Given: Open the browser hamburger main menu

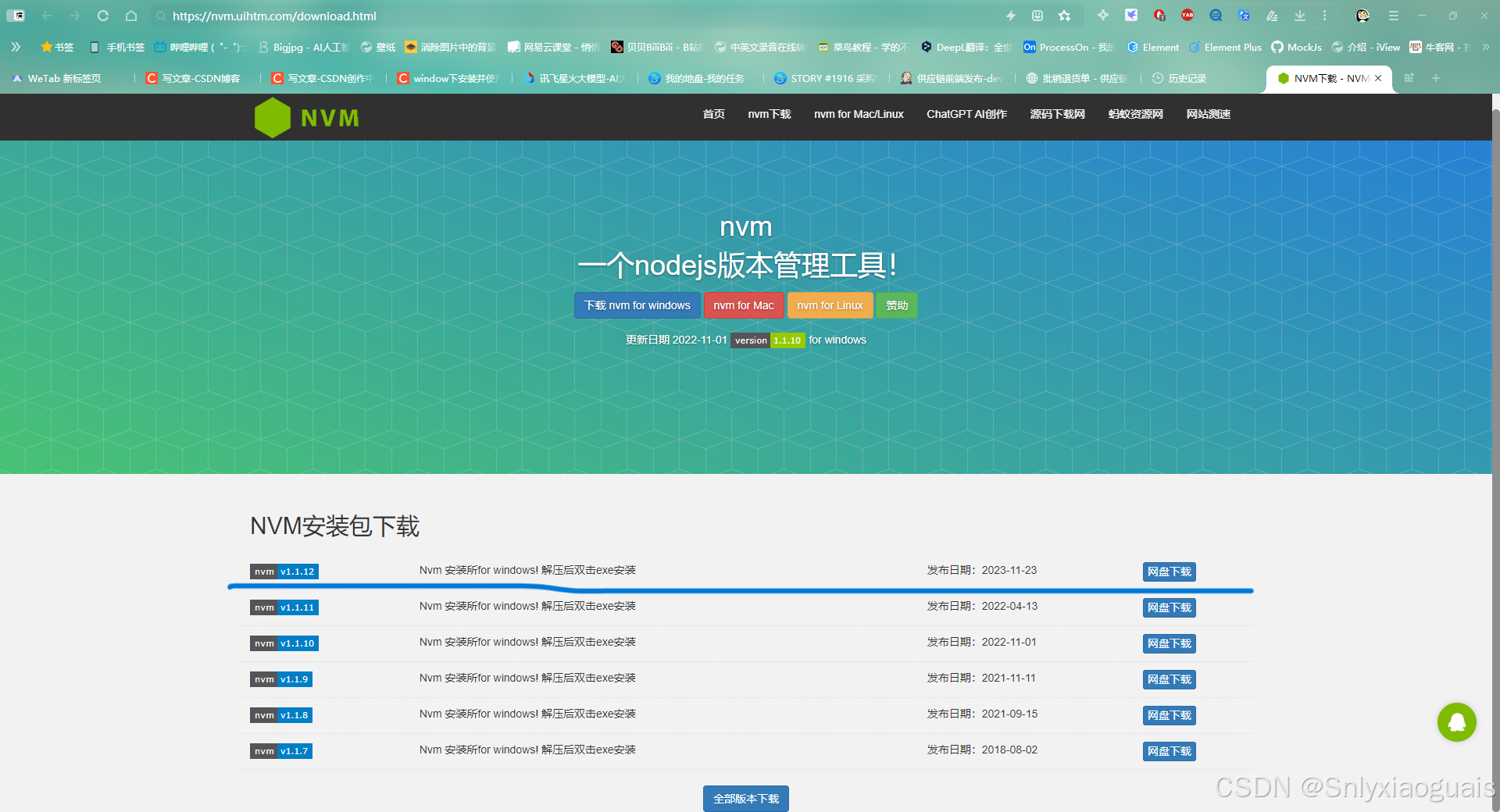Looking at the screenshot, I should [1394, 16].
